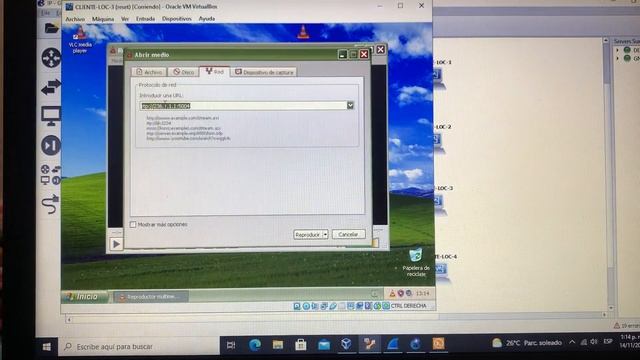Select the GNS3 add a link cable icon
The image size is (640, 360).
pyautogui.click(x=51, y=204)
